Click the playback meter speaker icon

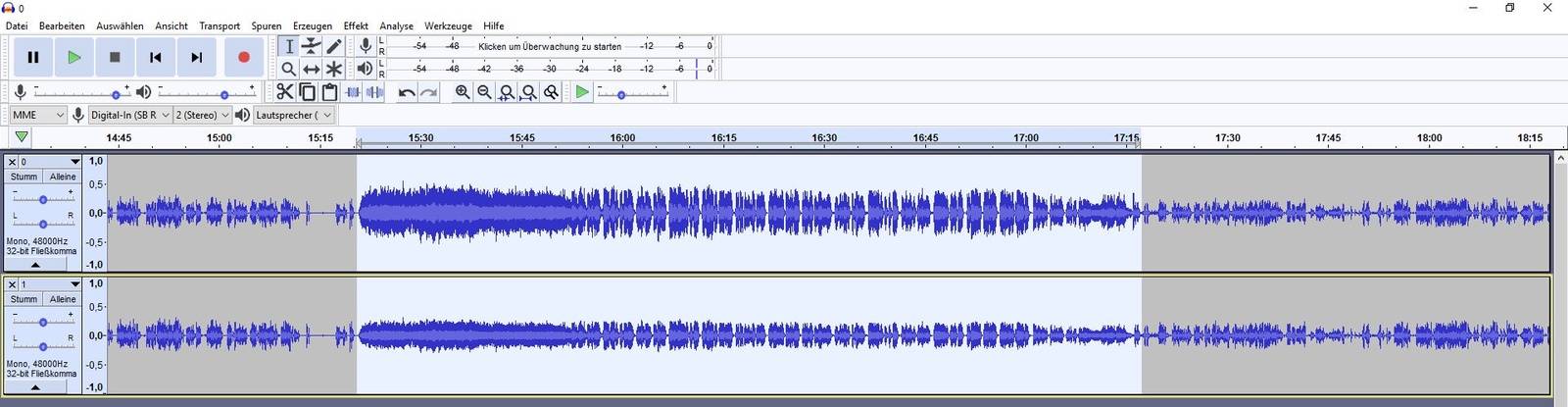tap(366, 69)
